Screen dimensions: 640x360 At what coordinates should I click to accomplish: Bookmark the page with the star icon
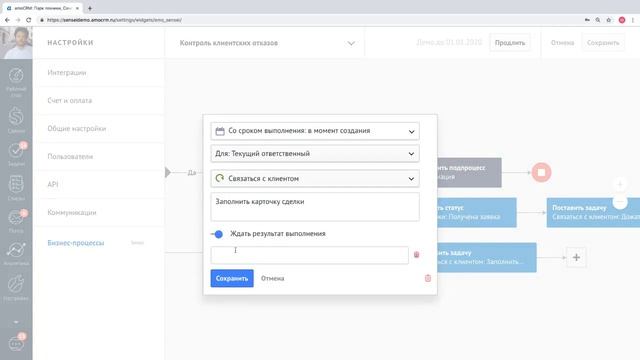tap(609, 20)
